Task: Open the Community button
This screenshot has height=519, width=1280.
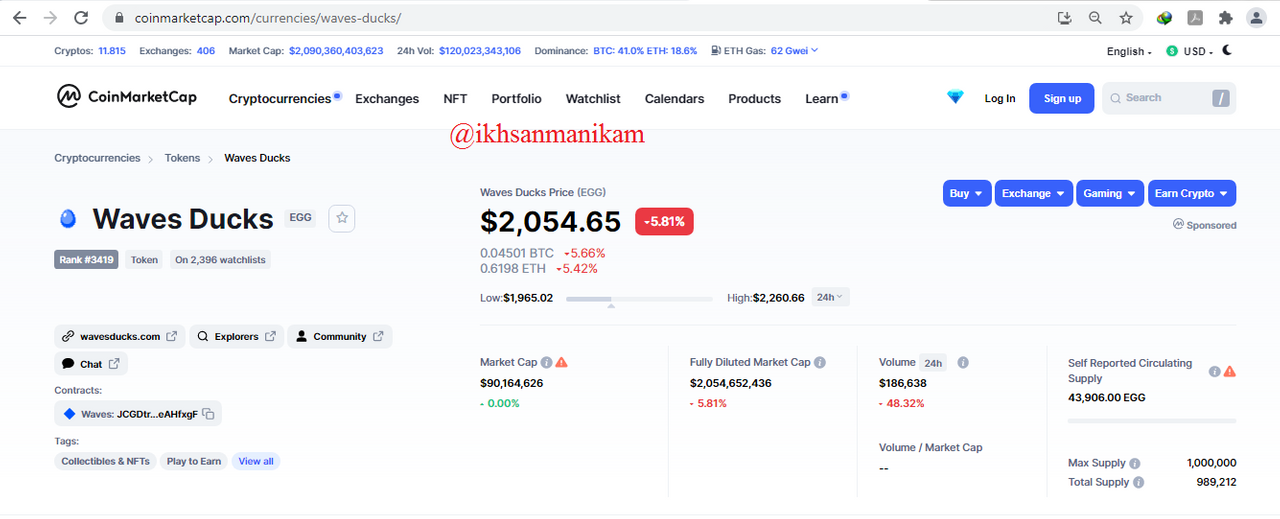Action: click(340, 336)
